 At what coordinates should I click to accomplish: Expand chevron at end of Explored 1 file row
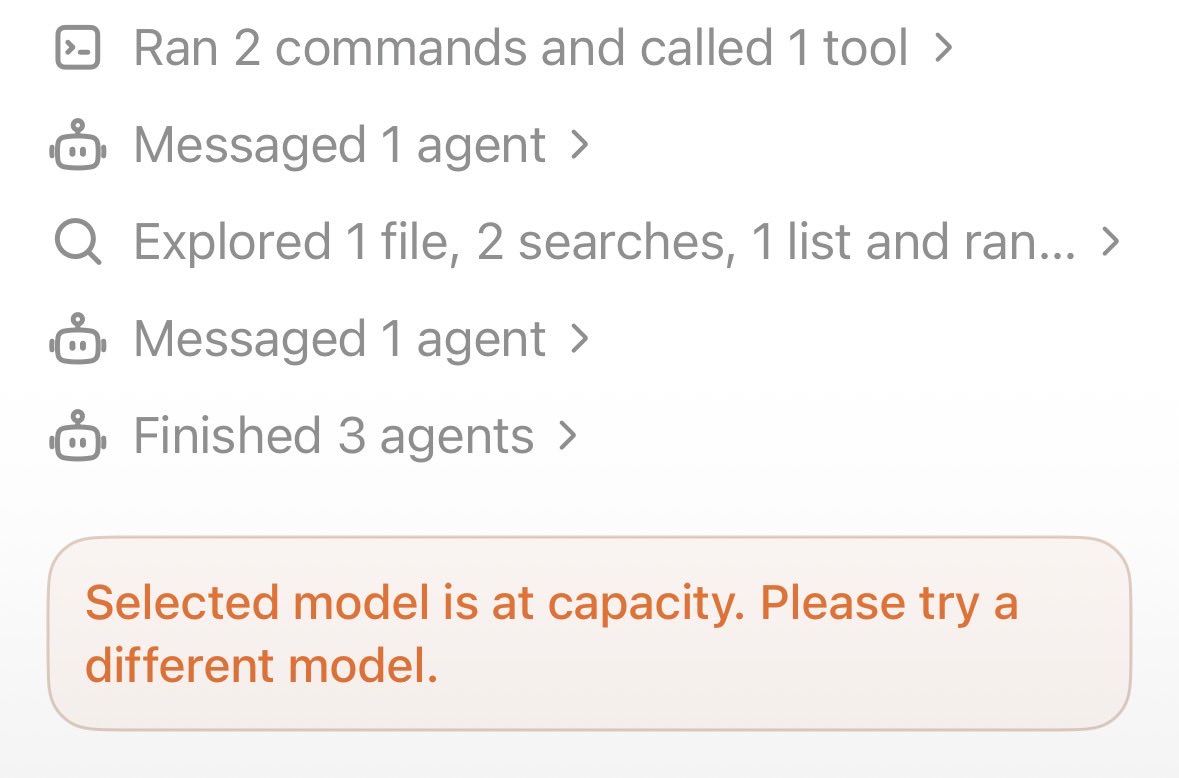[x=1111, y=242]
